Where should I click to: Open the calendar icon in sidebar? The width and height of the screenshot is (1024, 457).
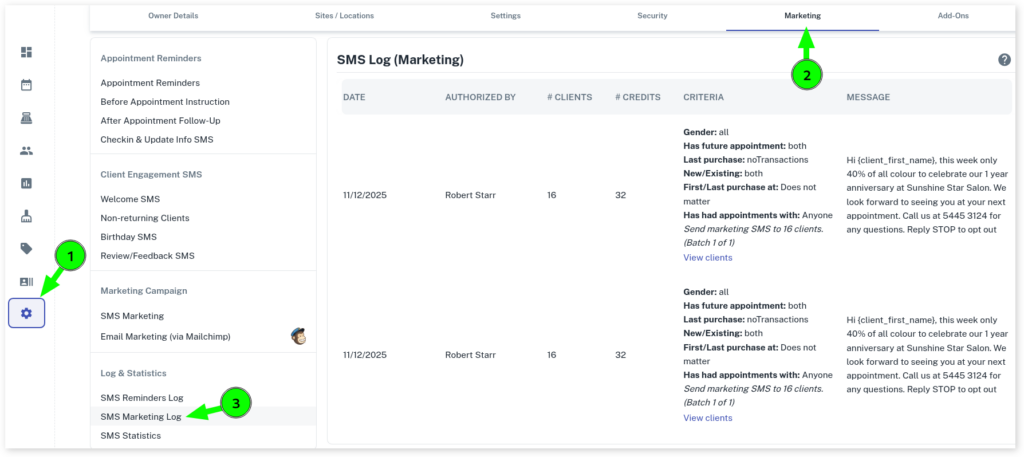[x=26, y=85]
